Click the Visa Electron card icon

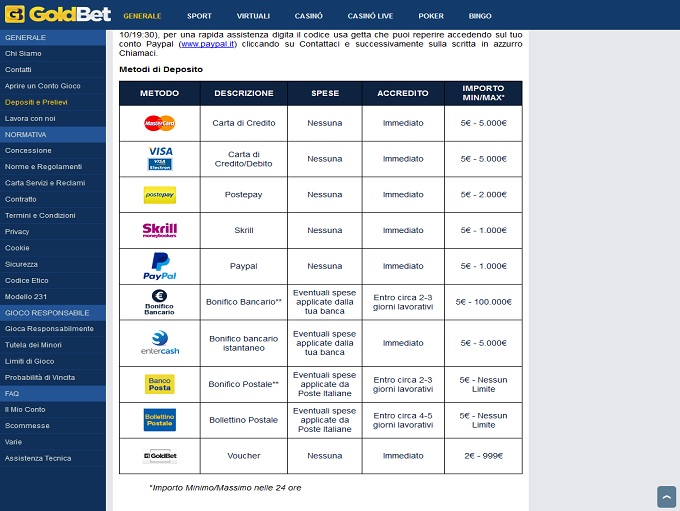point(159,159)
